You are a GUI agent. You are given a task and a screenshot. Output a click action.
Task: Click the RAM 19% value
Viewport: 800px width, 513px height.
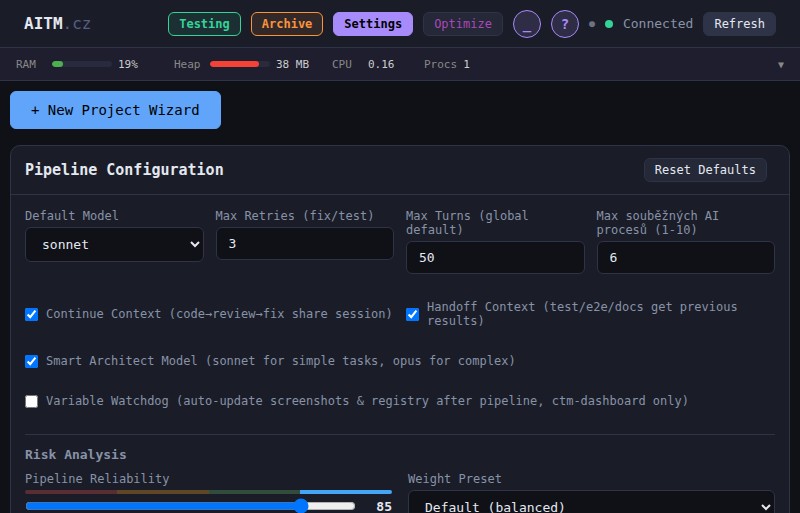point(128,64)
